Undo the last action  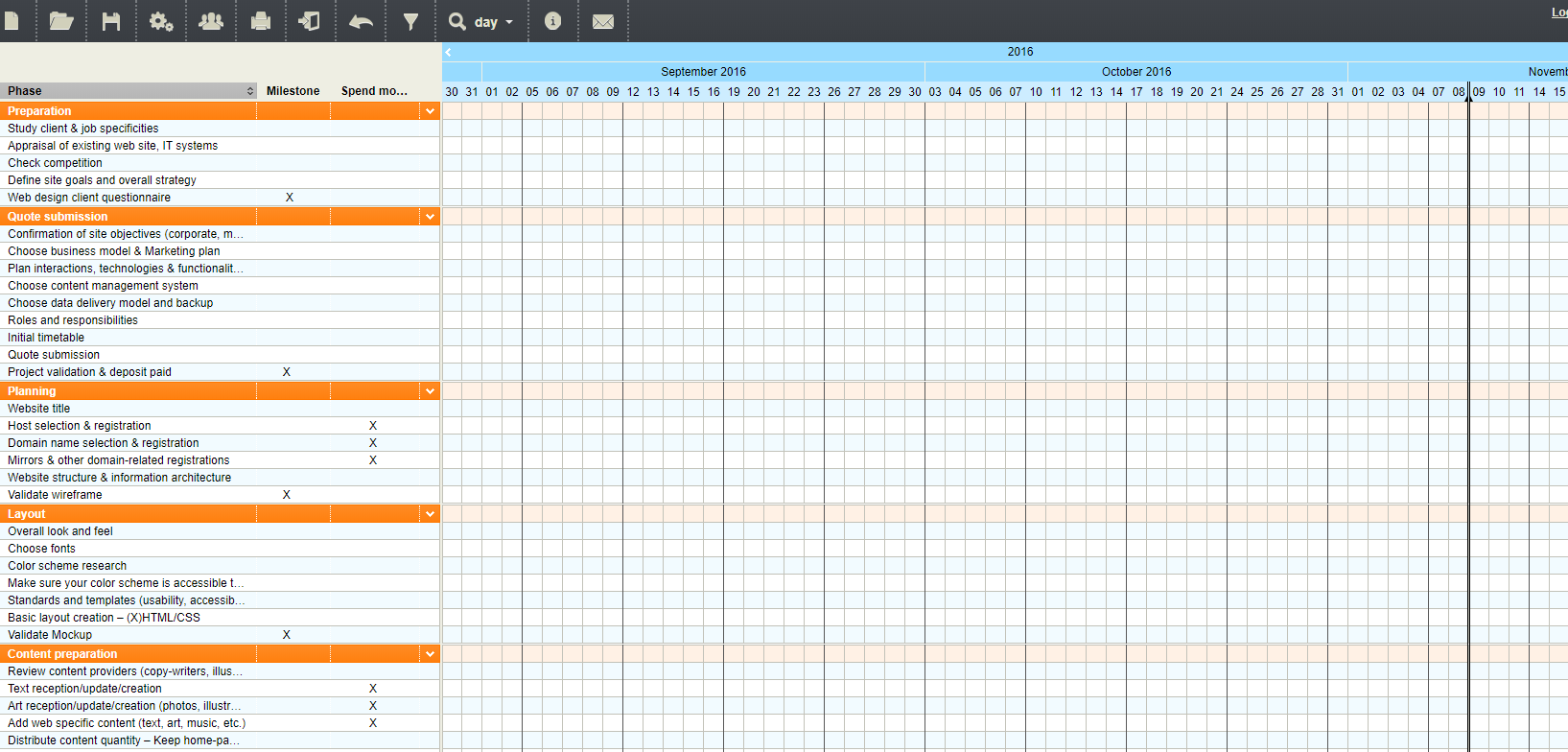(361, 21)
